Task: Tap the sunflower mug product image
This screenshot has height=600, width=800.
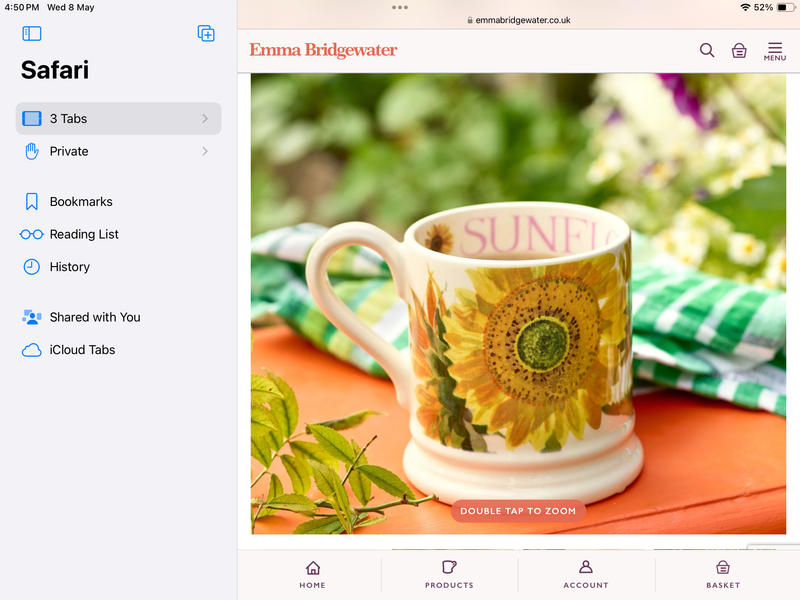Action: pos(518,304)
